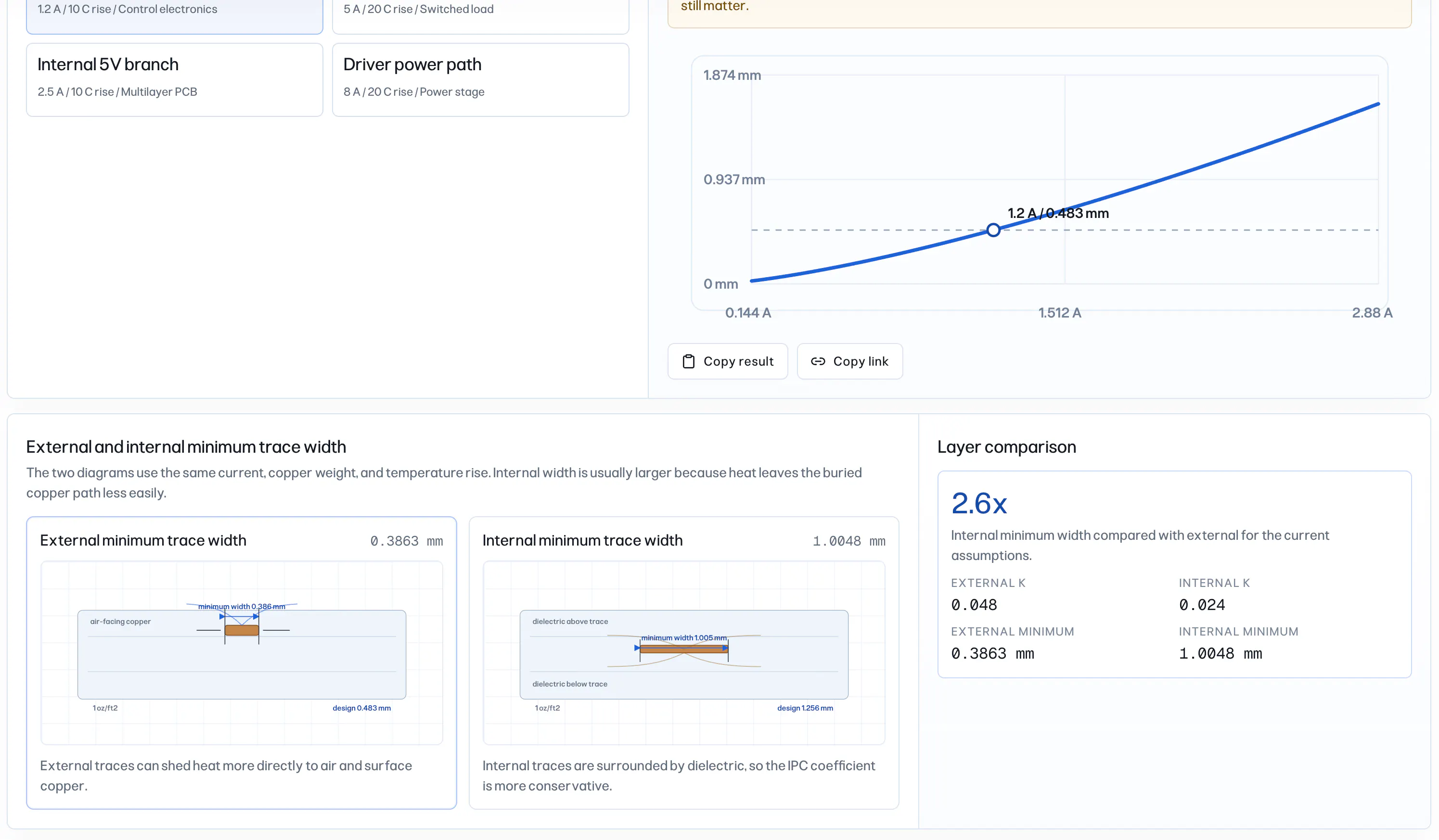Click the 'design 1.256 mm' label
The width and height of the screenshot is (1439, 840).
pyautogui.click(x=805, y=708)
